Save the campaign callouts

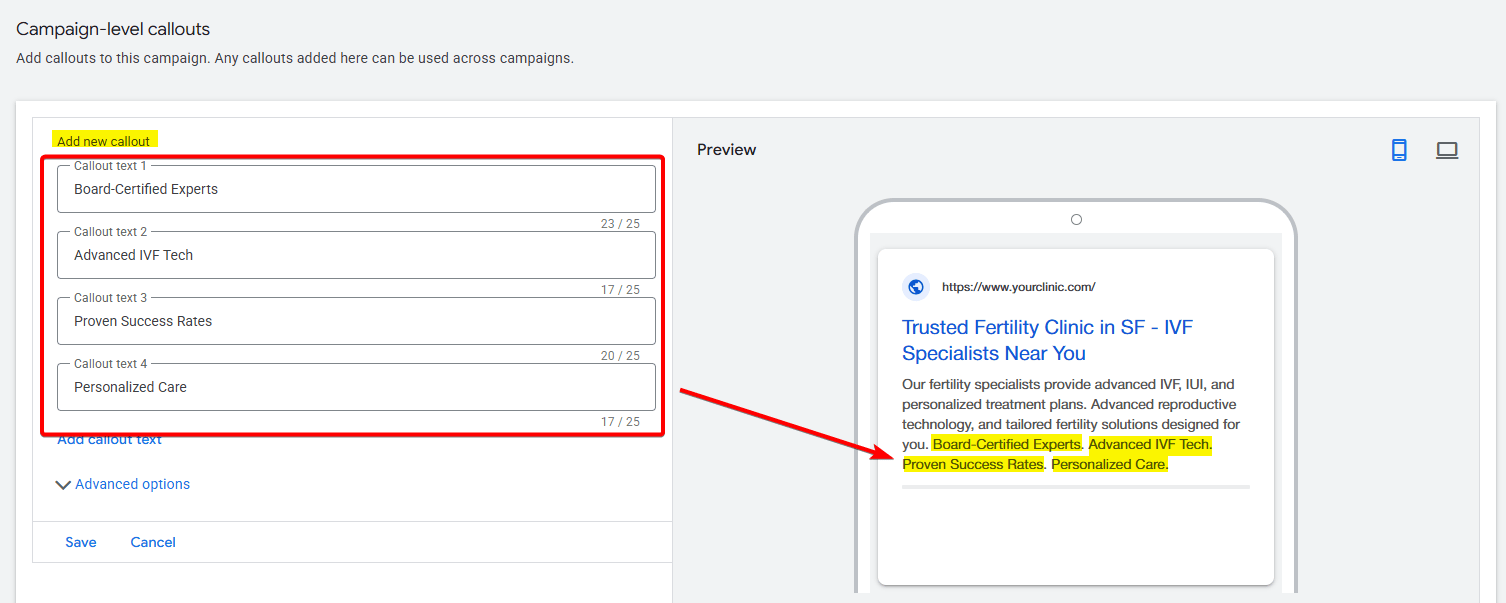tap(81, 542)
